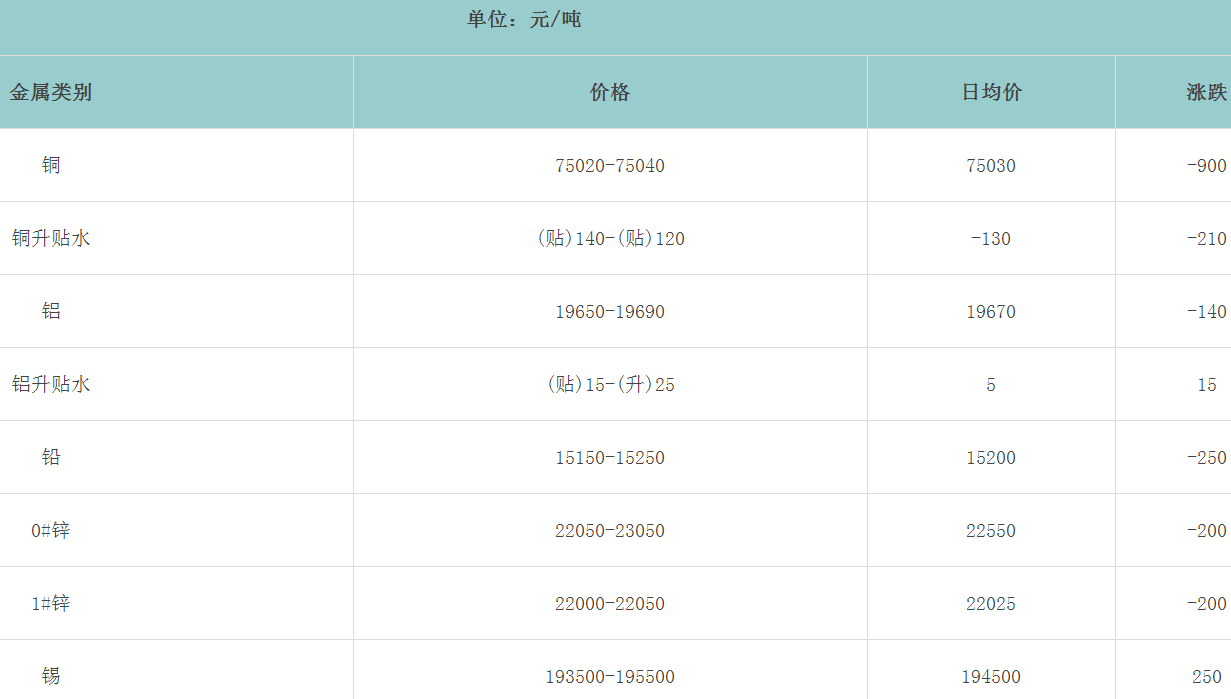Click the 价格 column header
This screenshot has height=699, width=1231.
click(610, 92)
